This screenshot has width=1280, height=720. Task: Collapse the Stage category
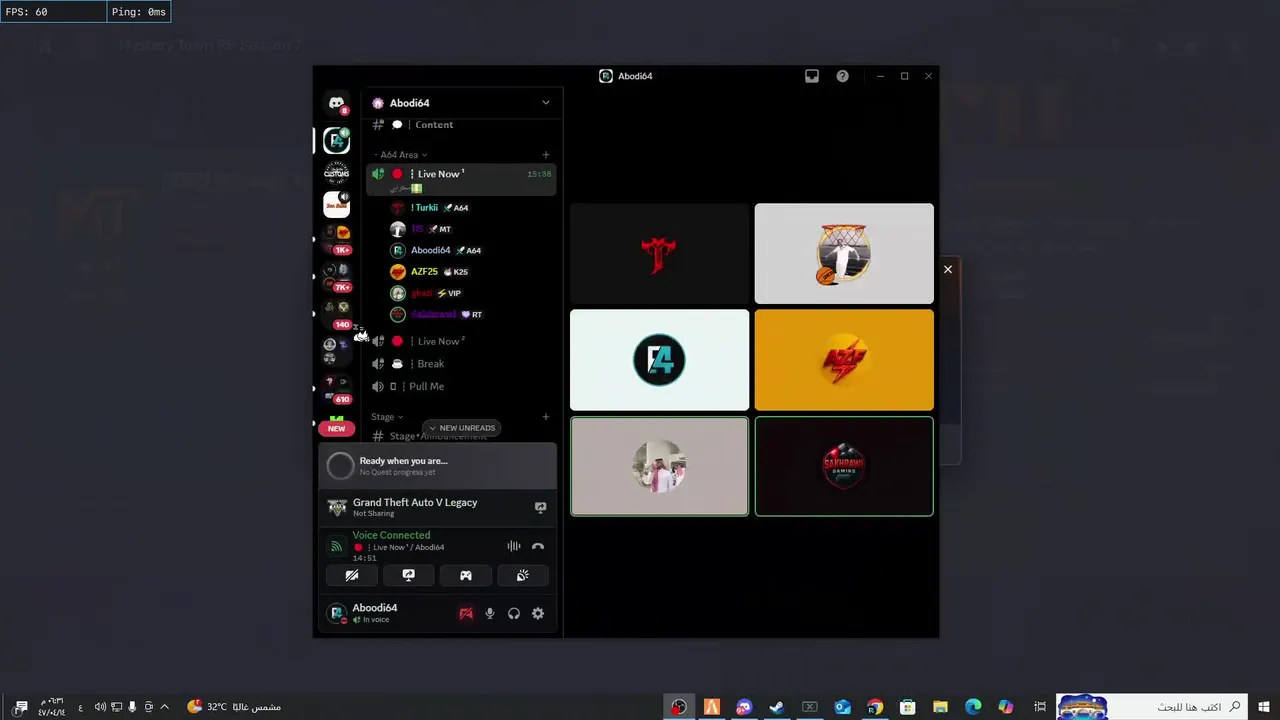coord(387,417)
